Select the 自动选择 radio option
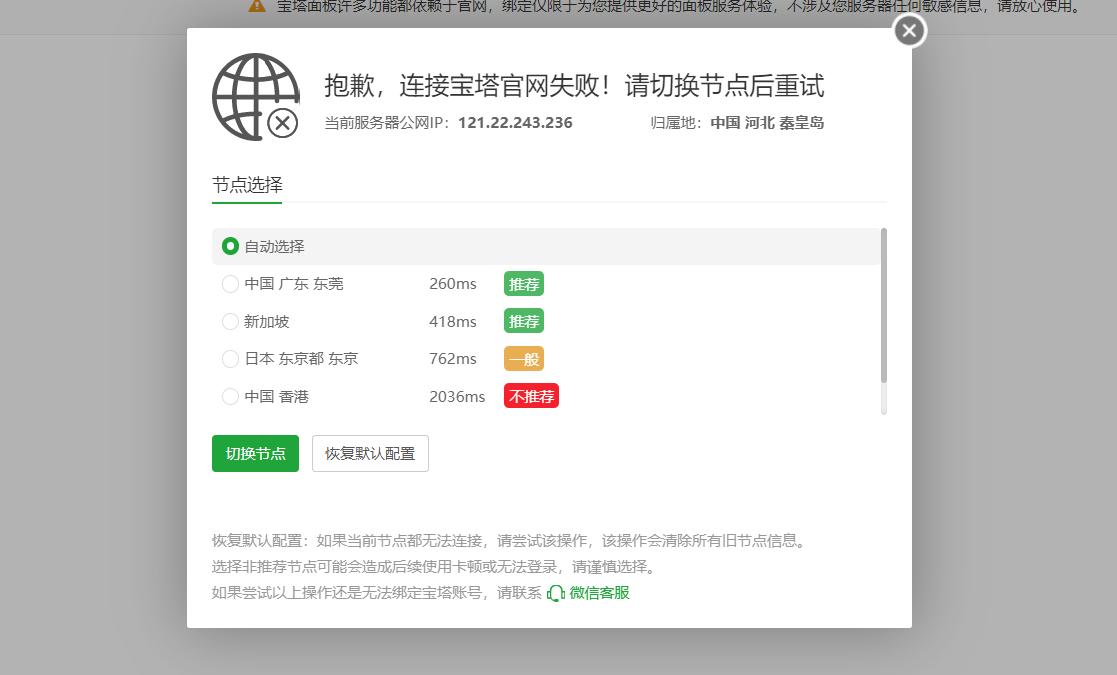 click(x=230, y=246)
